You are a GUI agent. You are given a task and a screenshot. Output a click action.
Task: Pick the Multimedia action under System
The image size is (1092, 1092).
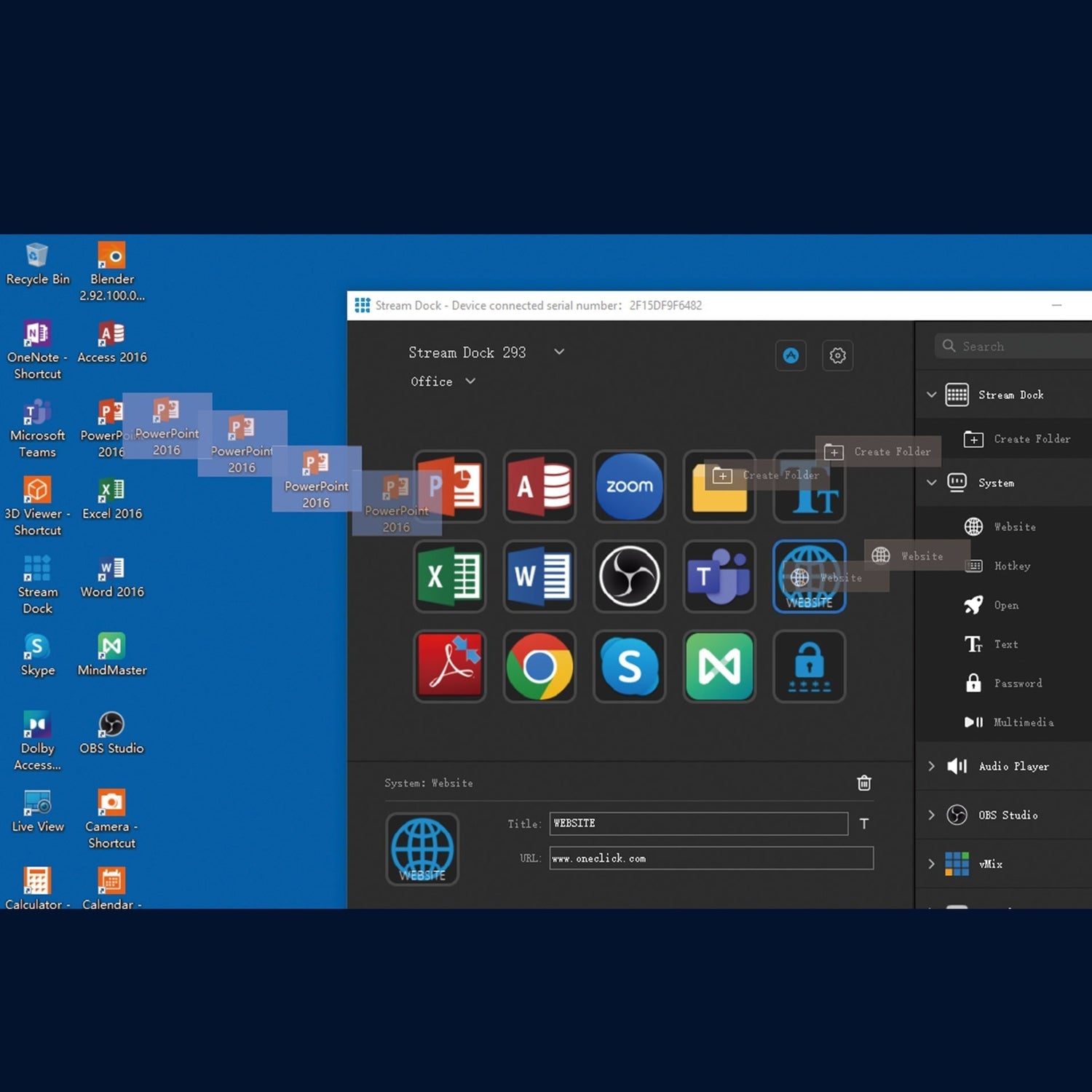[1023, 722]
